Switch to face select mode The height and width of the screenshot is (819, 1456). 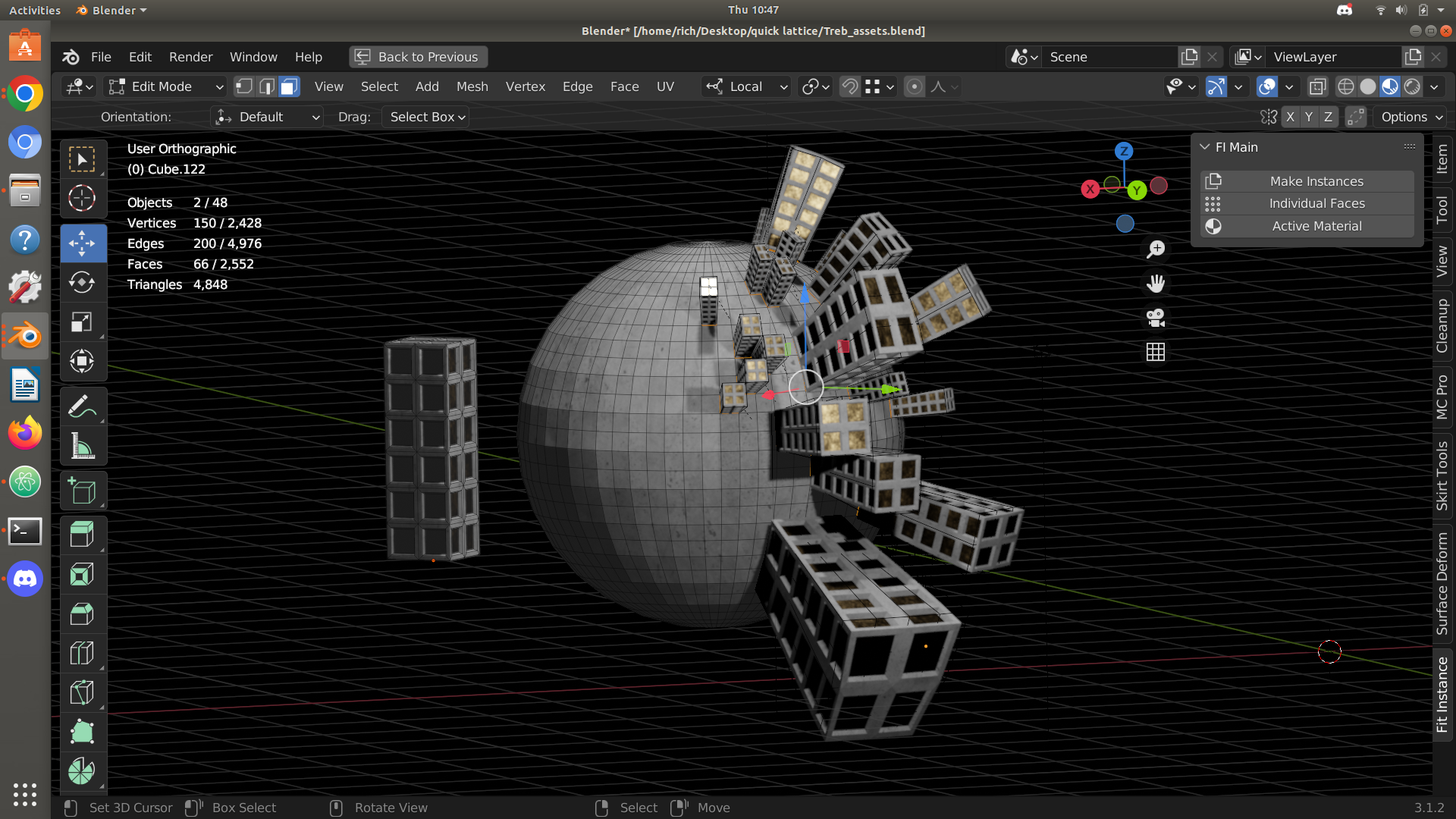click(289, 86)
